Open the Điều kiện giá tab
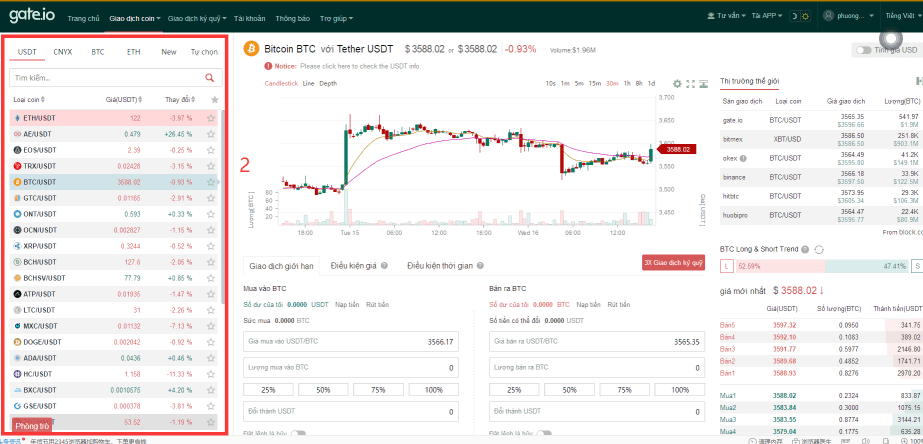 353,266
